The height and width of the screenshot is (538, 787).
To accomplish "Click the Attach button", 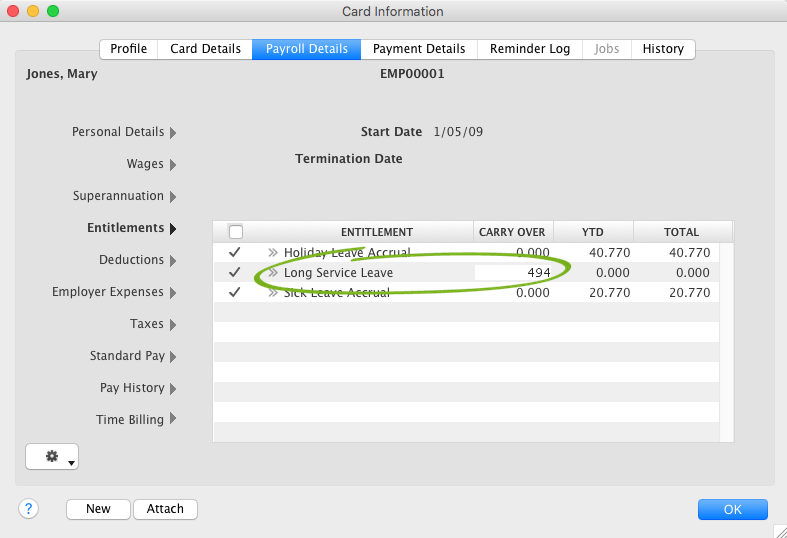I will [165, 509].
